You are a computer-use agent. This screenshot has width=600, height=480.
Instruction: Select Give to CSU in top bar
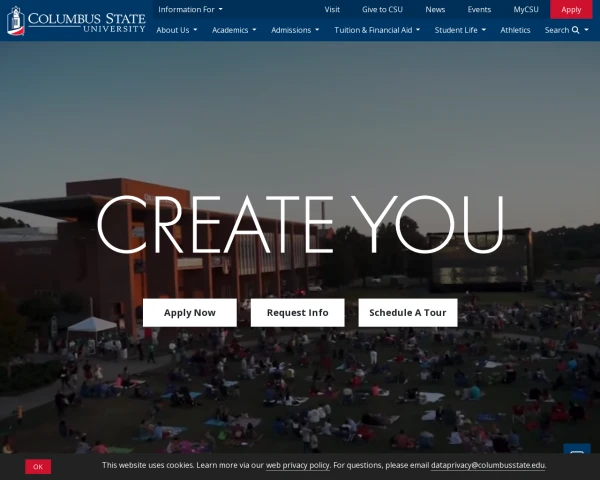(x=382, y=10)
